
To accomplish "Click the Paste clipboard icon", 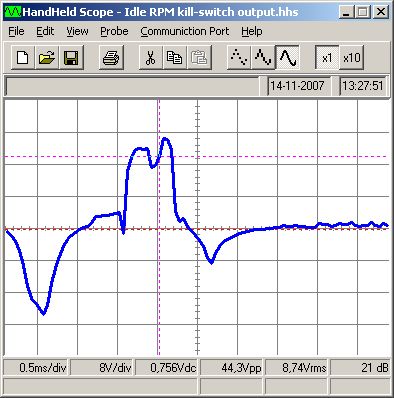I will point(199,58).
